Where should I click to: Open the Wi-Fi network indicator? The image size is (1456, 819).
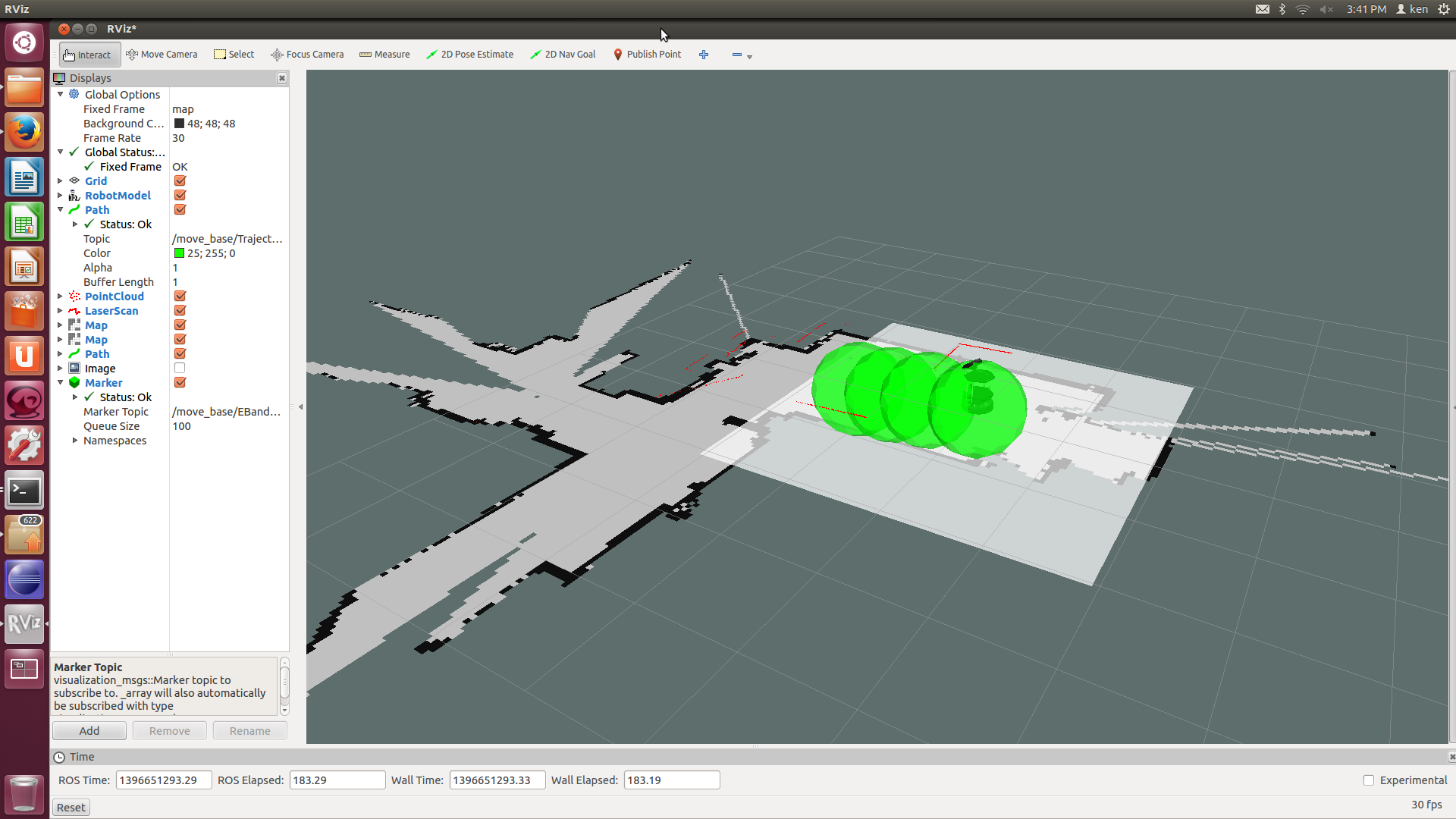[x=1303, y=9]
